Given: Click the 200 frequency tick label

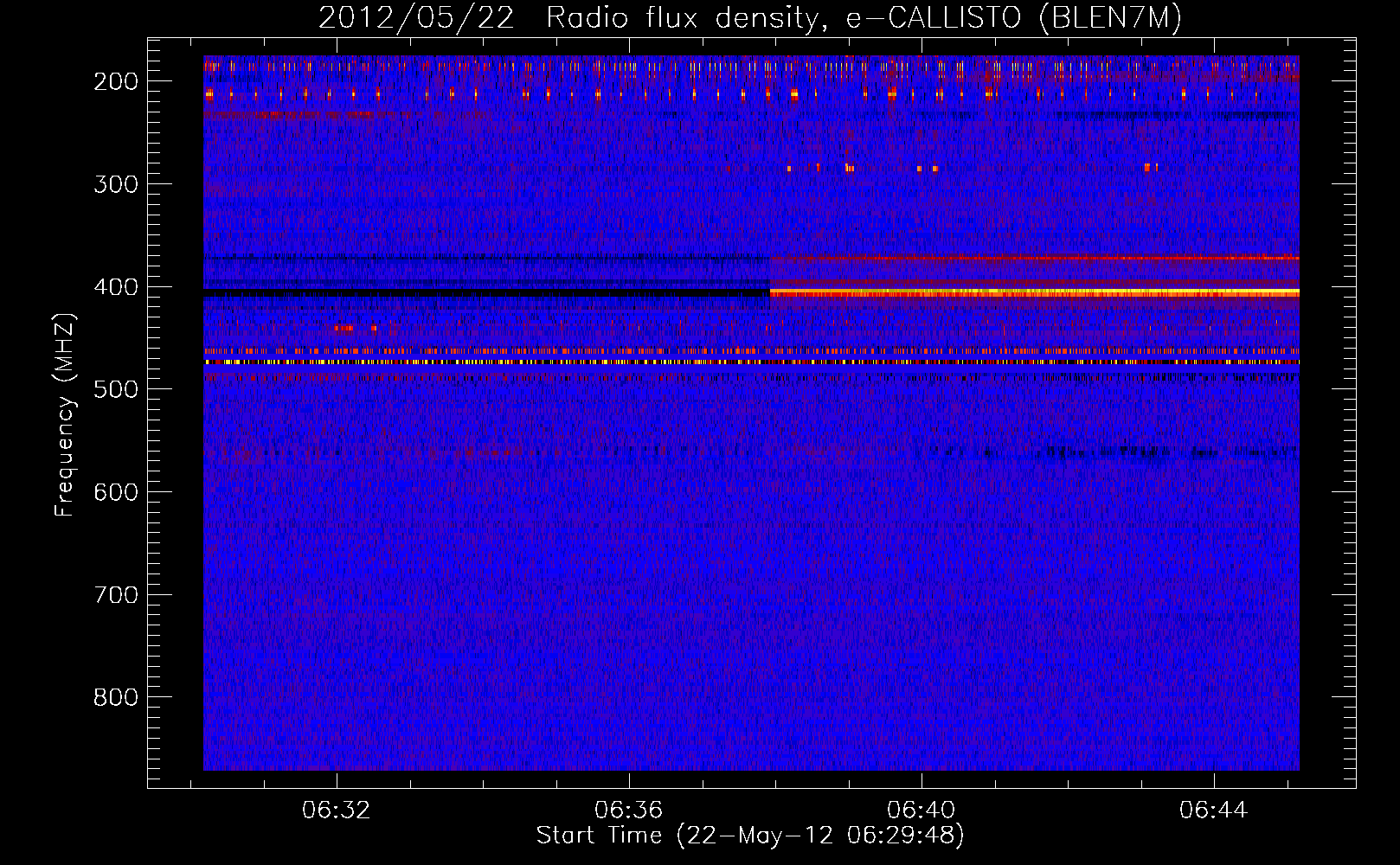Looking at the screenshot, I should point(115,81).
